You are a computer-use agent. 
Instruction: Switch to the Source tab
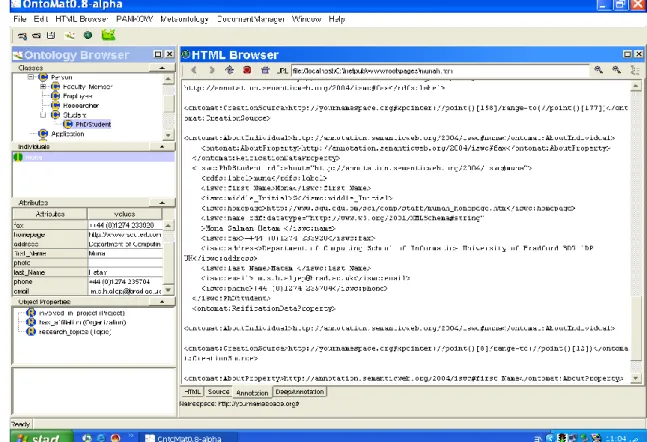(218, 392)
